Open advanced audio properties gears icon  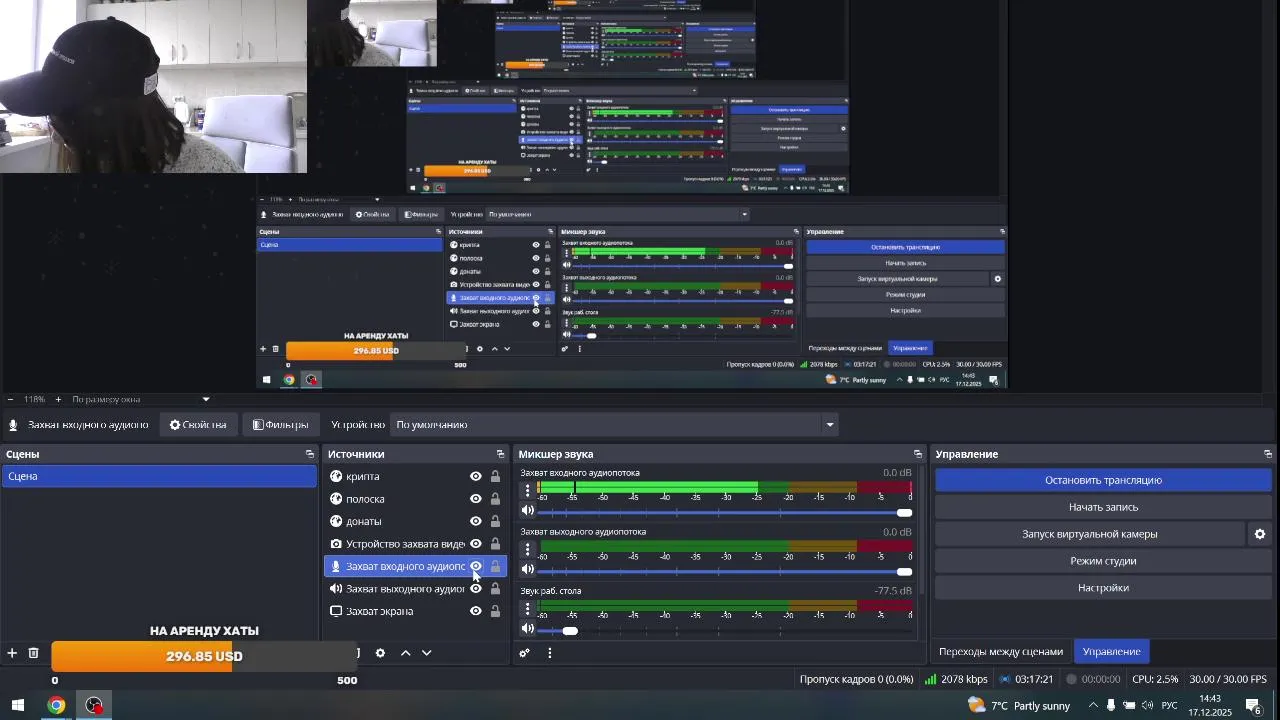[x=524, y=653]
